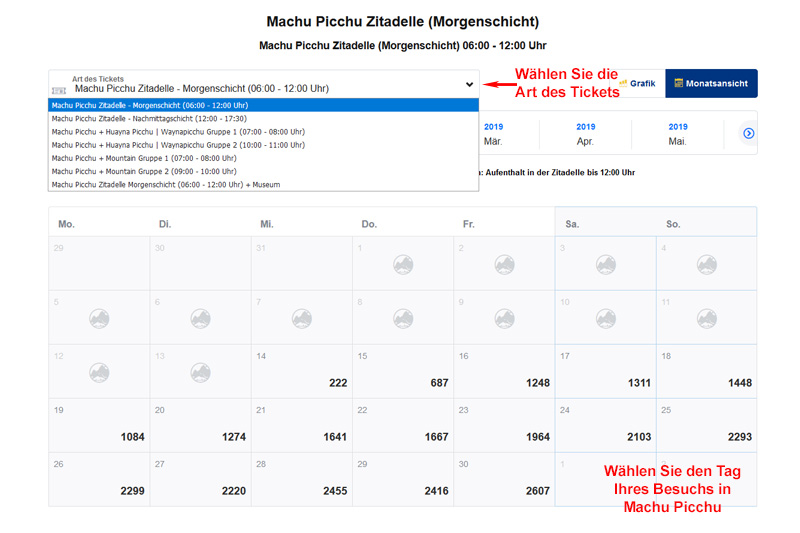Click the mountain icon on day 4
The width and height of the screenshot is (800, 533).
tap(707, 265)
